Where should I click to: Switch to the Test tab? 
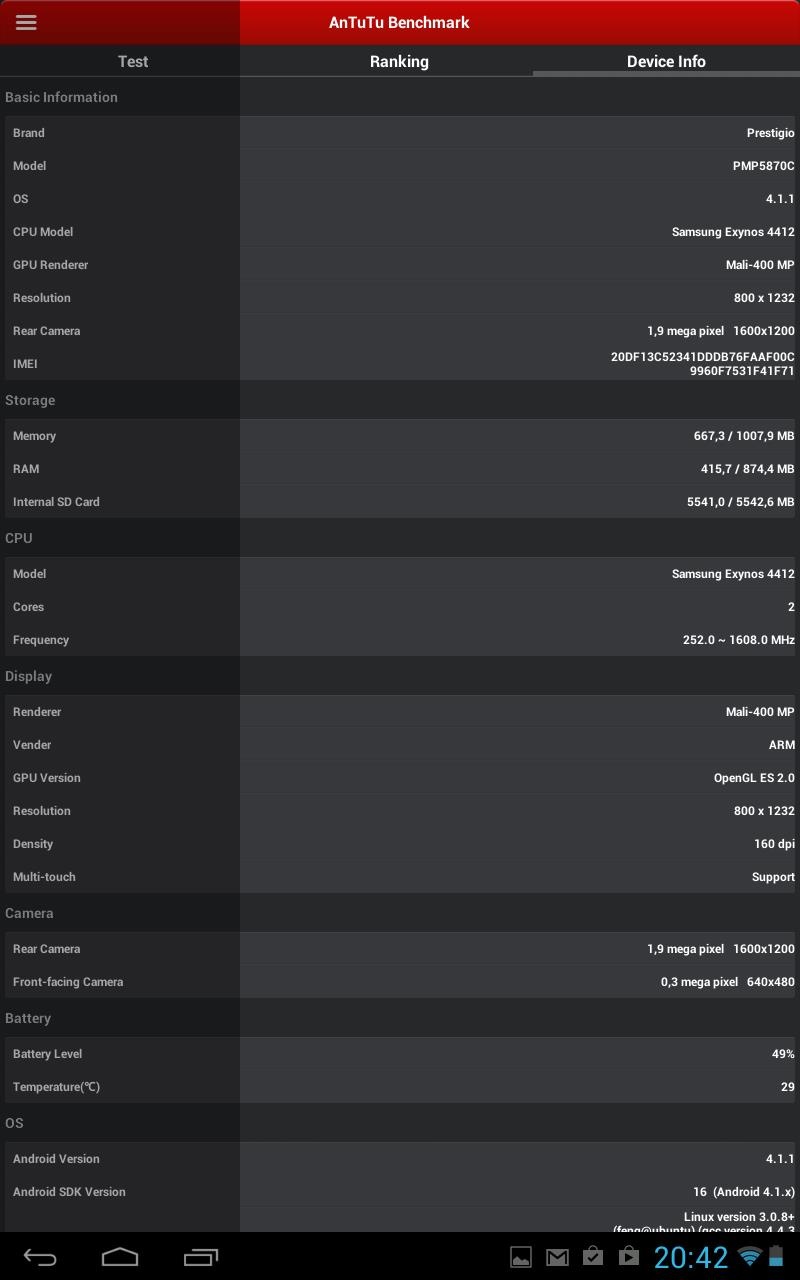point(133,61)
